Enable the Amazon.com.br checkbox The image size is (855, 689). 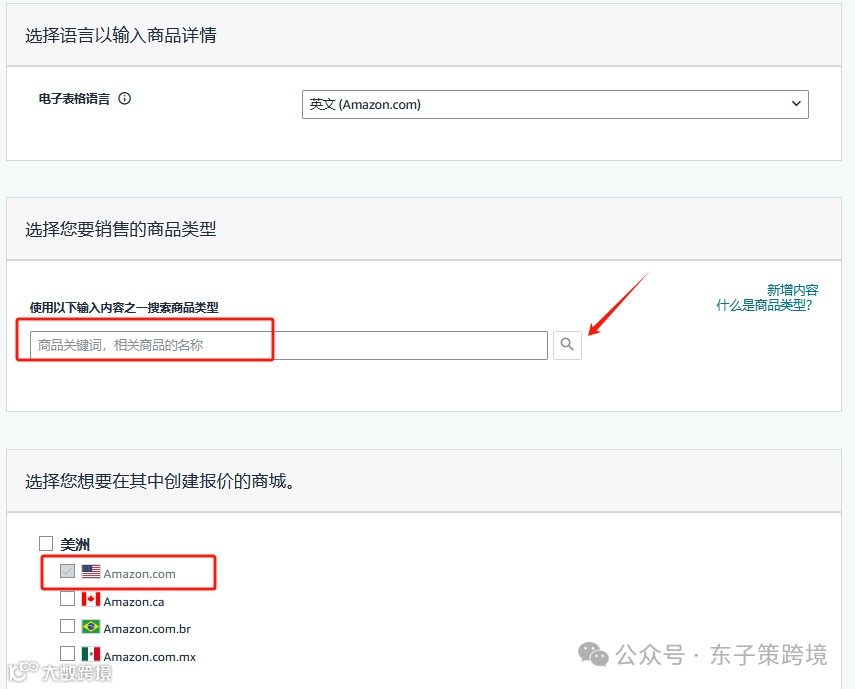(68, 626)
